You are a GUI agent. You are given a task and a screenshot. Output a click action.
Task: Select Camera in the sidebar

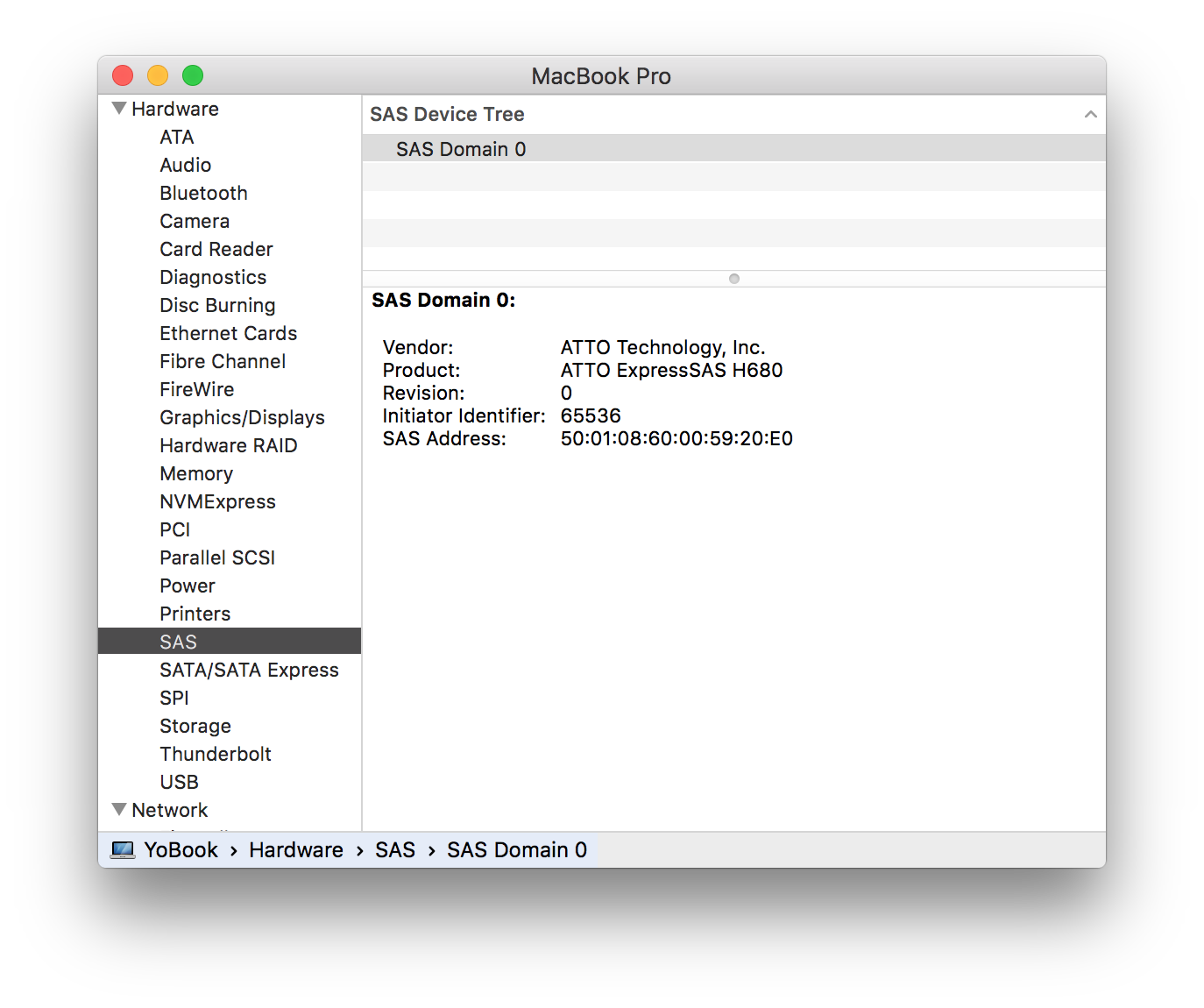point(195,222)
